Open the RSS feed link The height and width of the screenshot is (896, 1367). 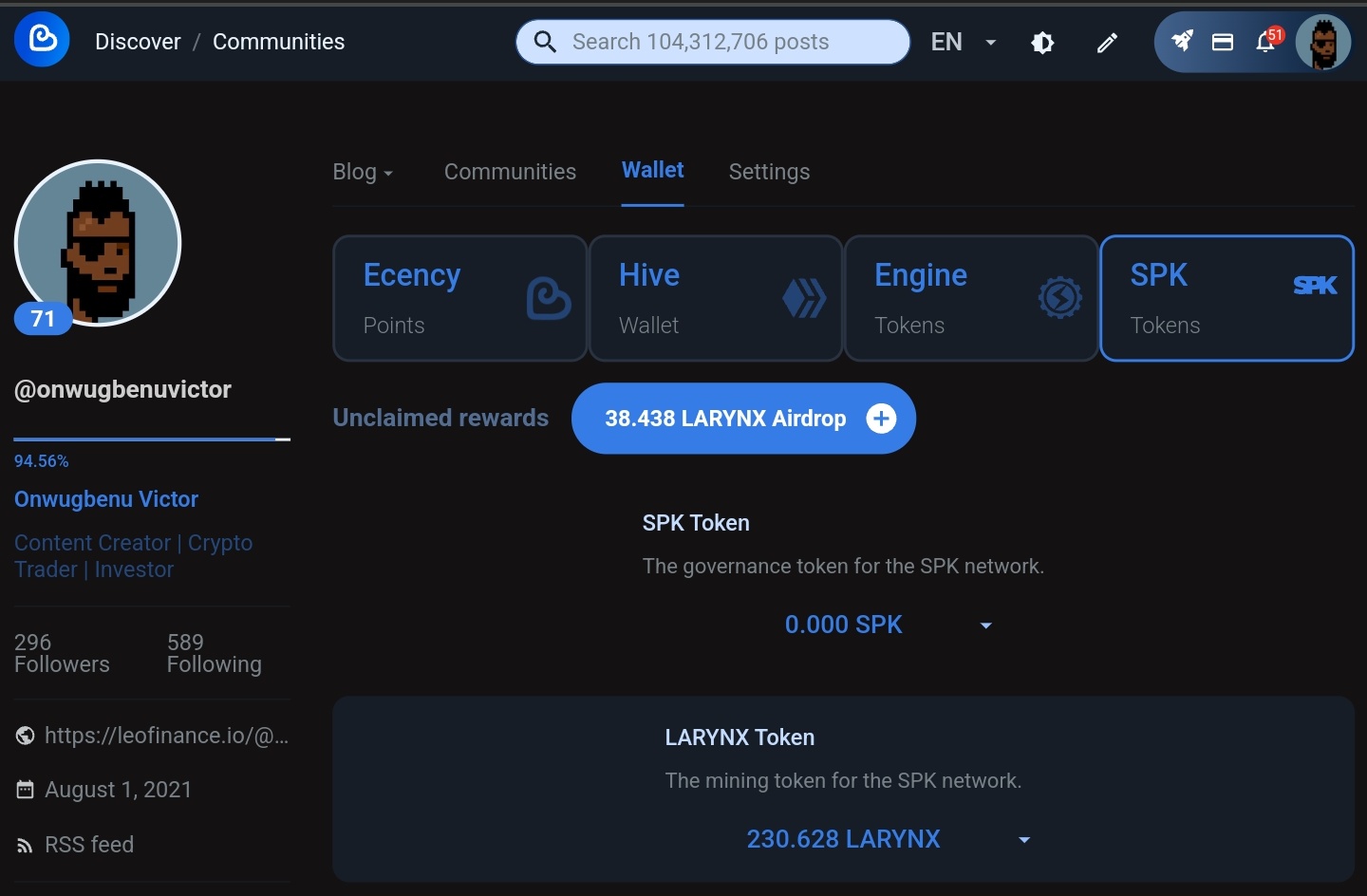(89, 845)
